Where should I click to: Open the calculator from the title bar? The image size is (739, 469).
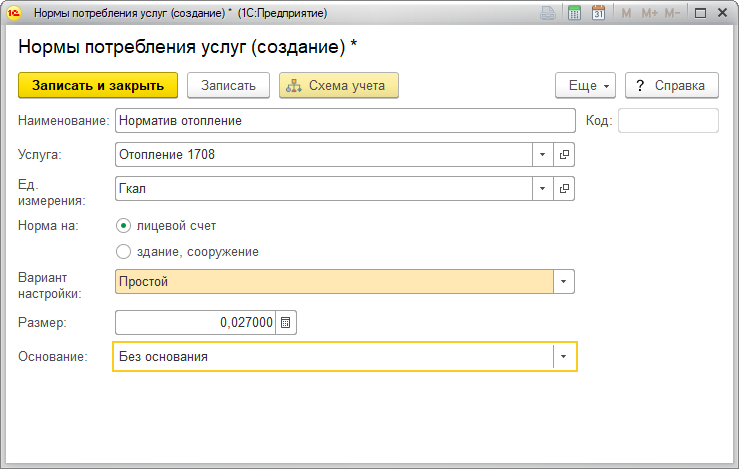(x=575, y=14)
